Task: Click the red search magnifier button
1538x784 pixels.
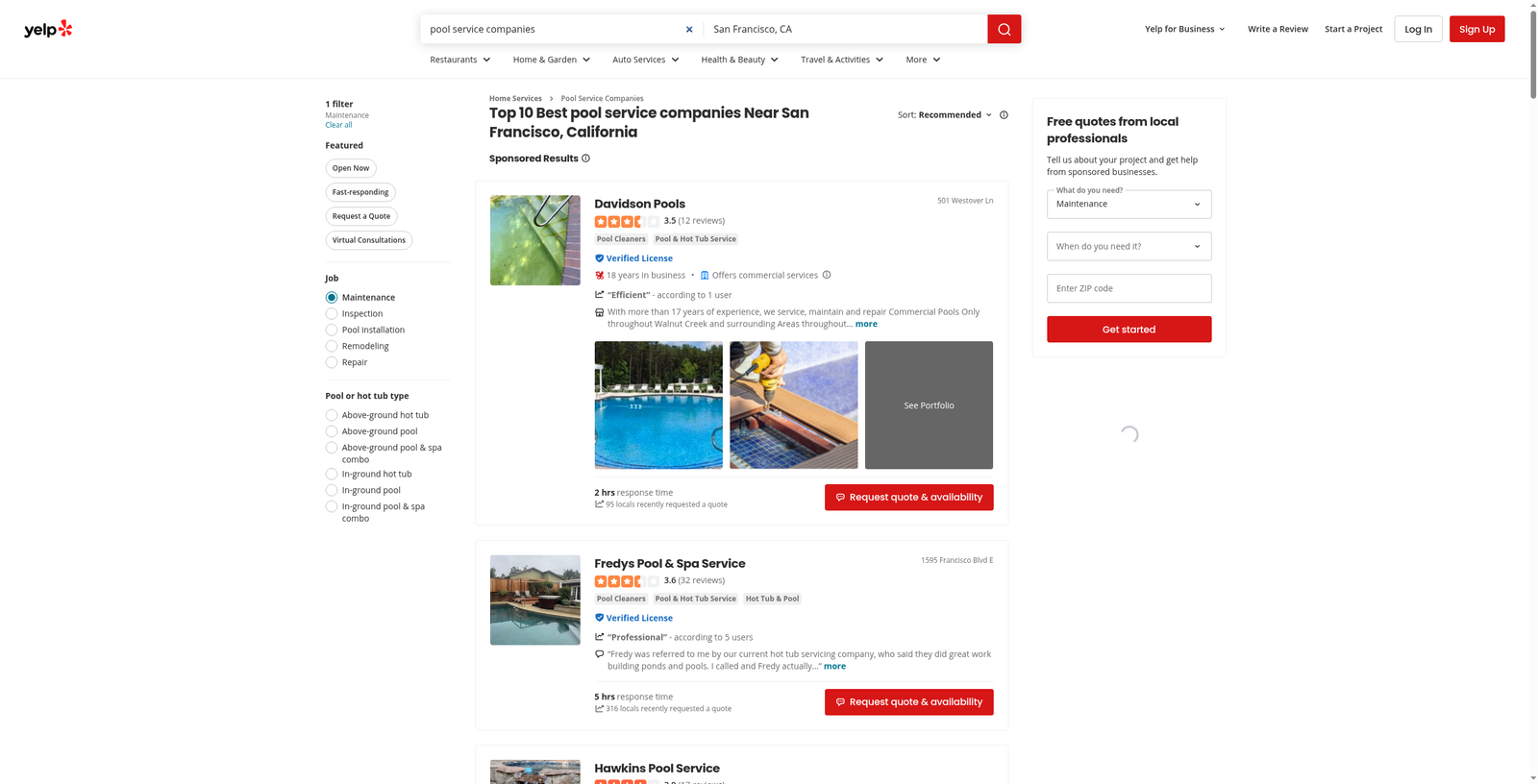Action: [1004, 29]
